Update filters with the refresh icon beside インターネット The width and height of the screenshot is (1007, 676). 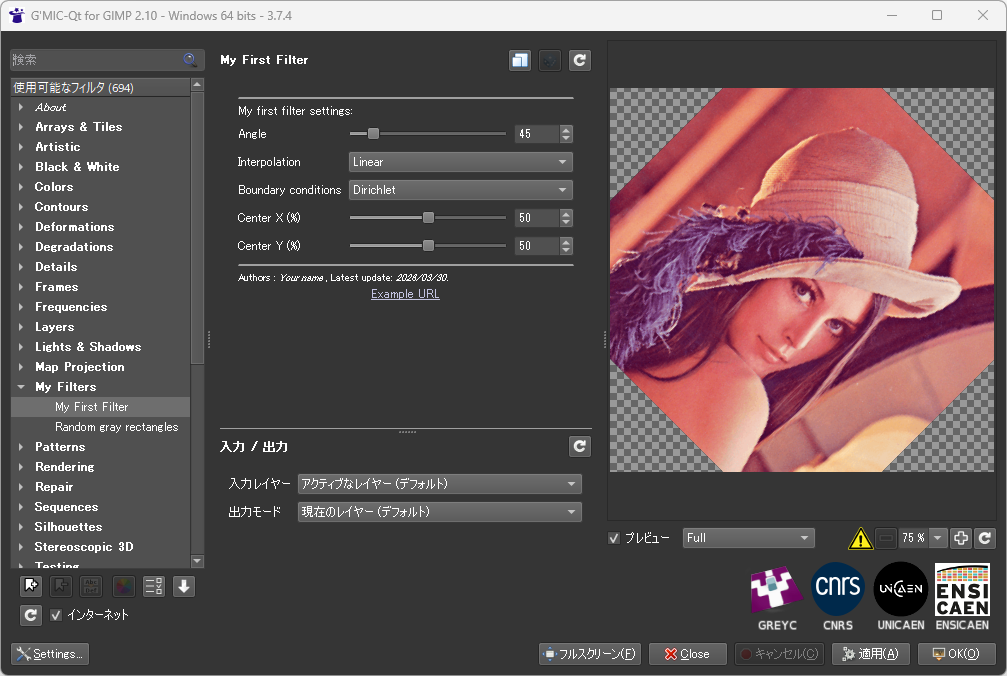(30, 615)
